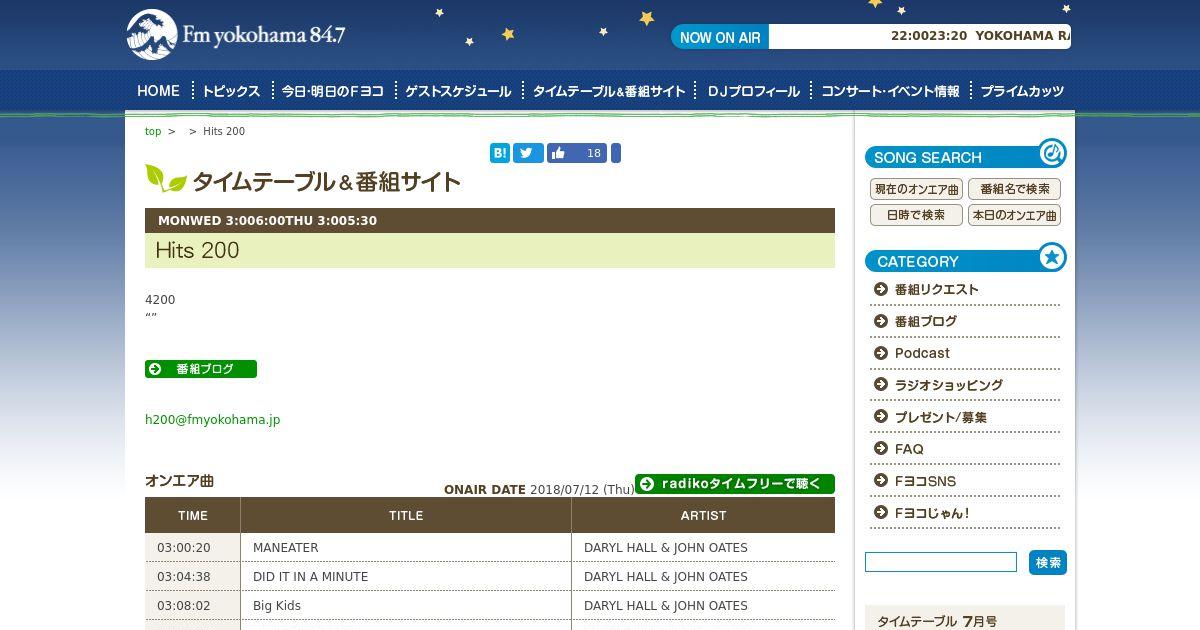
Task: Open 今日・明日のFヨコ menu item
Action: (332, 91)
